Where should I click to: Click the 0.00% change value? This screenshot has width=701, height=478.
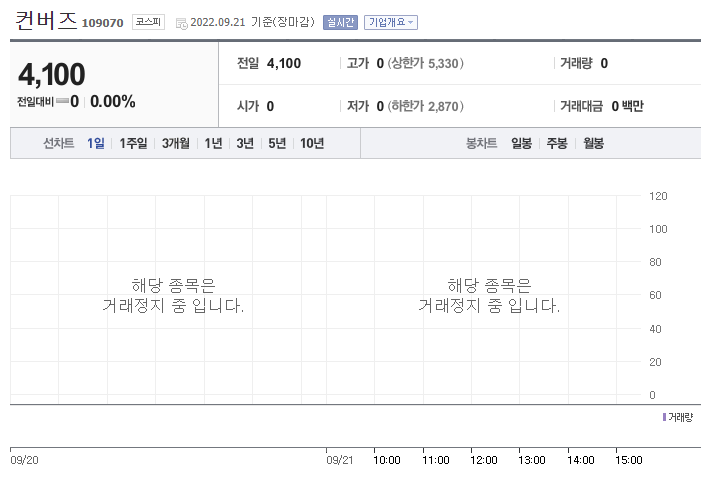(x=113, y=102)
